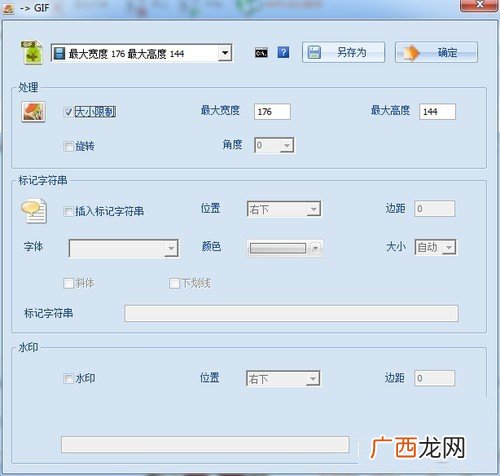Viewport: 500px width, 476px height.
Task: Click the GIF file icon at top left
Action: (x=32, y=52)
